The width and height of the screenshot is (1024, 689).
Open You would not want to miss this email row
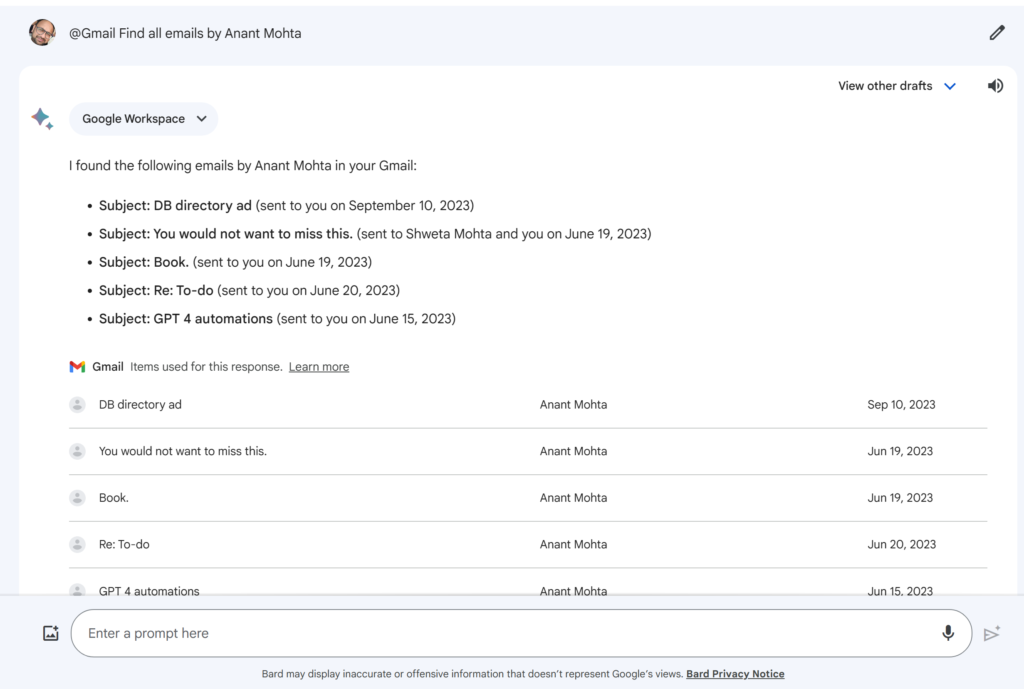[x=528, y=451]
